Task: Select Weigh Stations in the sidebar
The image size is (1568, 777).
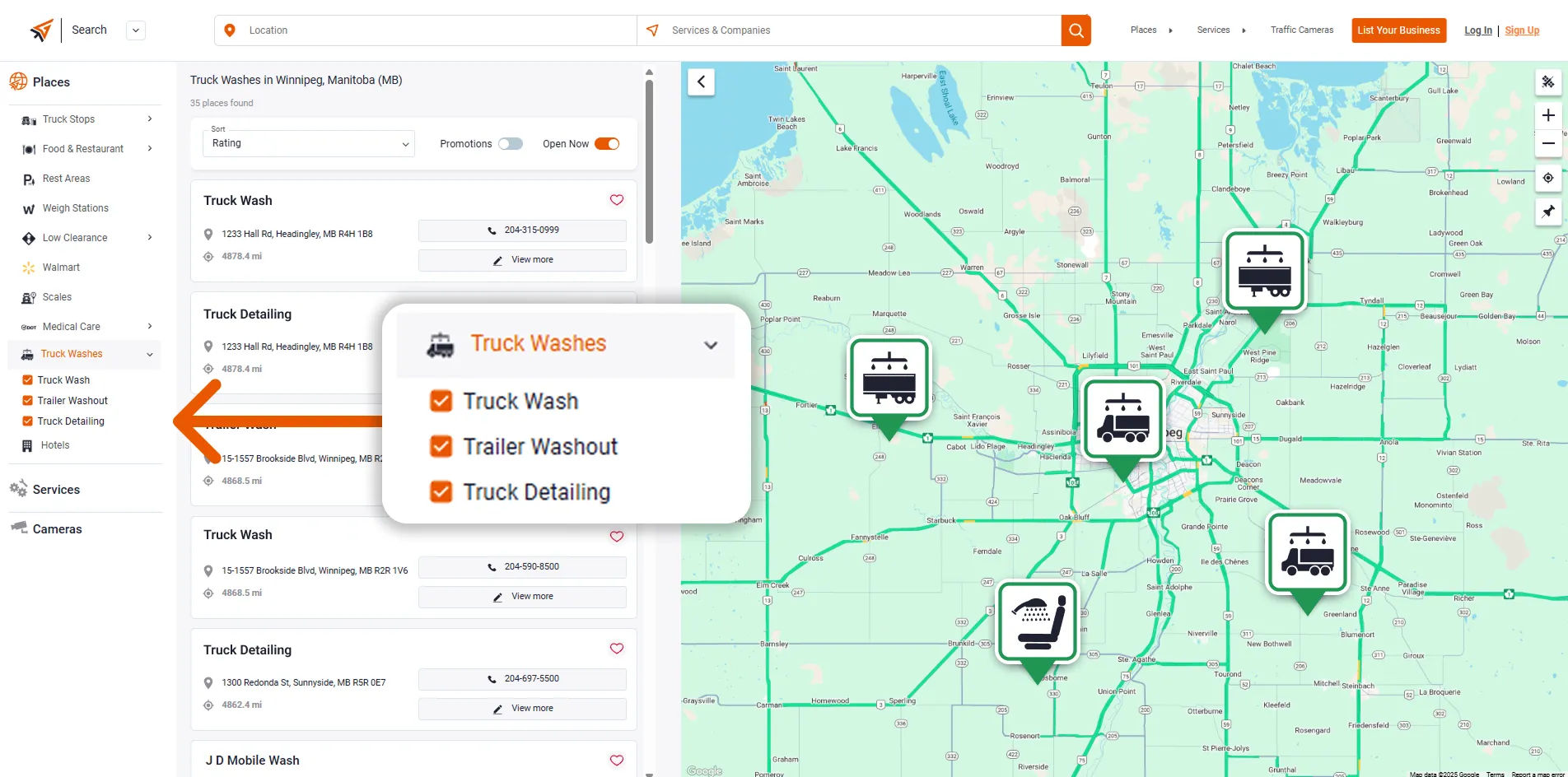Action: [x=75, y=208]
